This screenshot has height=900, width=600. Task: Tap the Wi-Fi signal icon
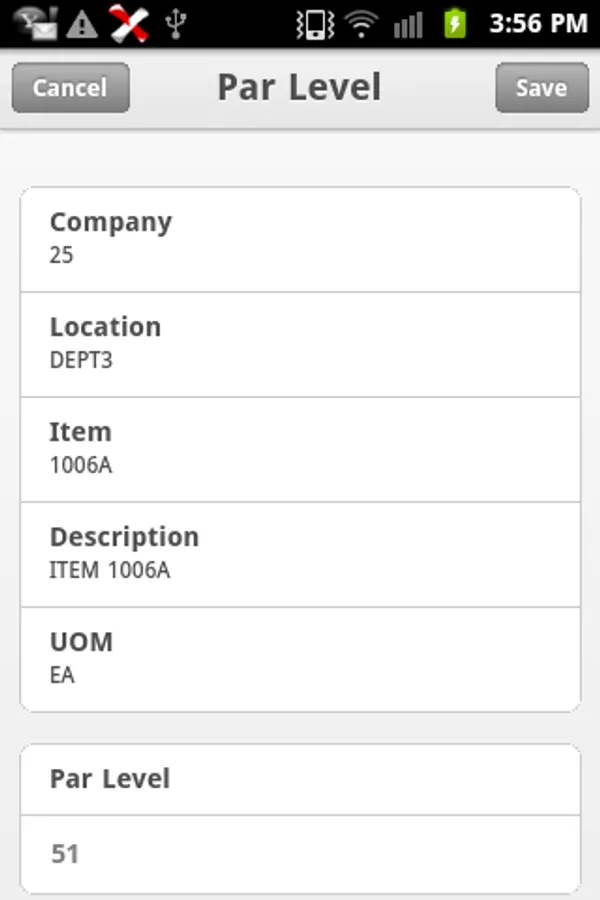tap(361, 24)
